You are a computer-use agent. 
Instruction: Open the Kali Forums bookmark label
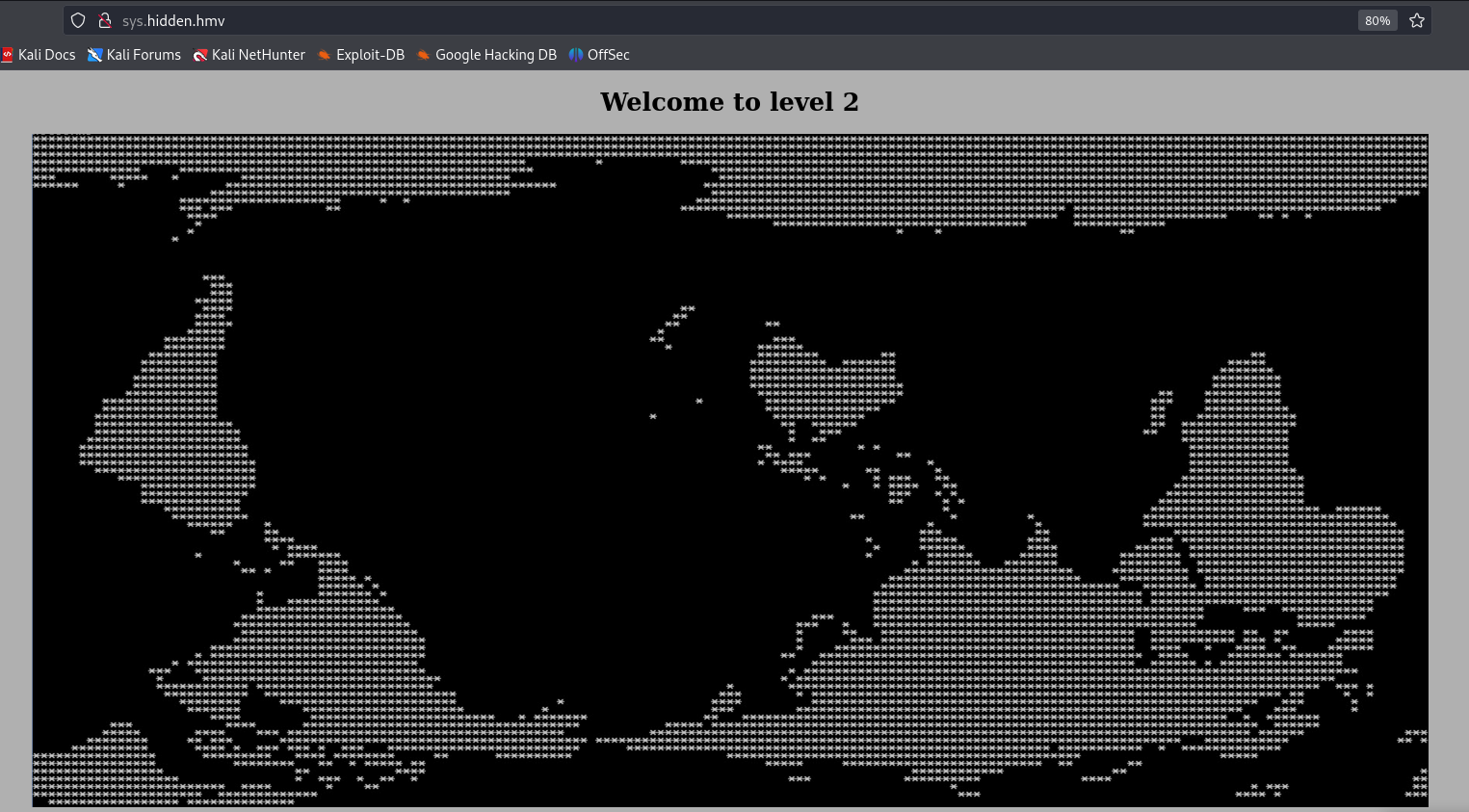144,55
